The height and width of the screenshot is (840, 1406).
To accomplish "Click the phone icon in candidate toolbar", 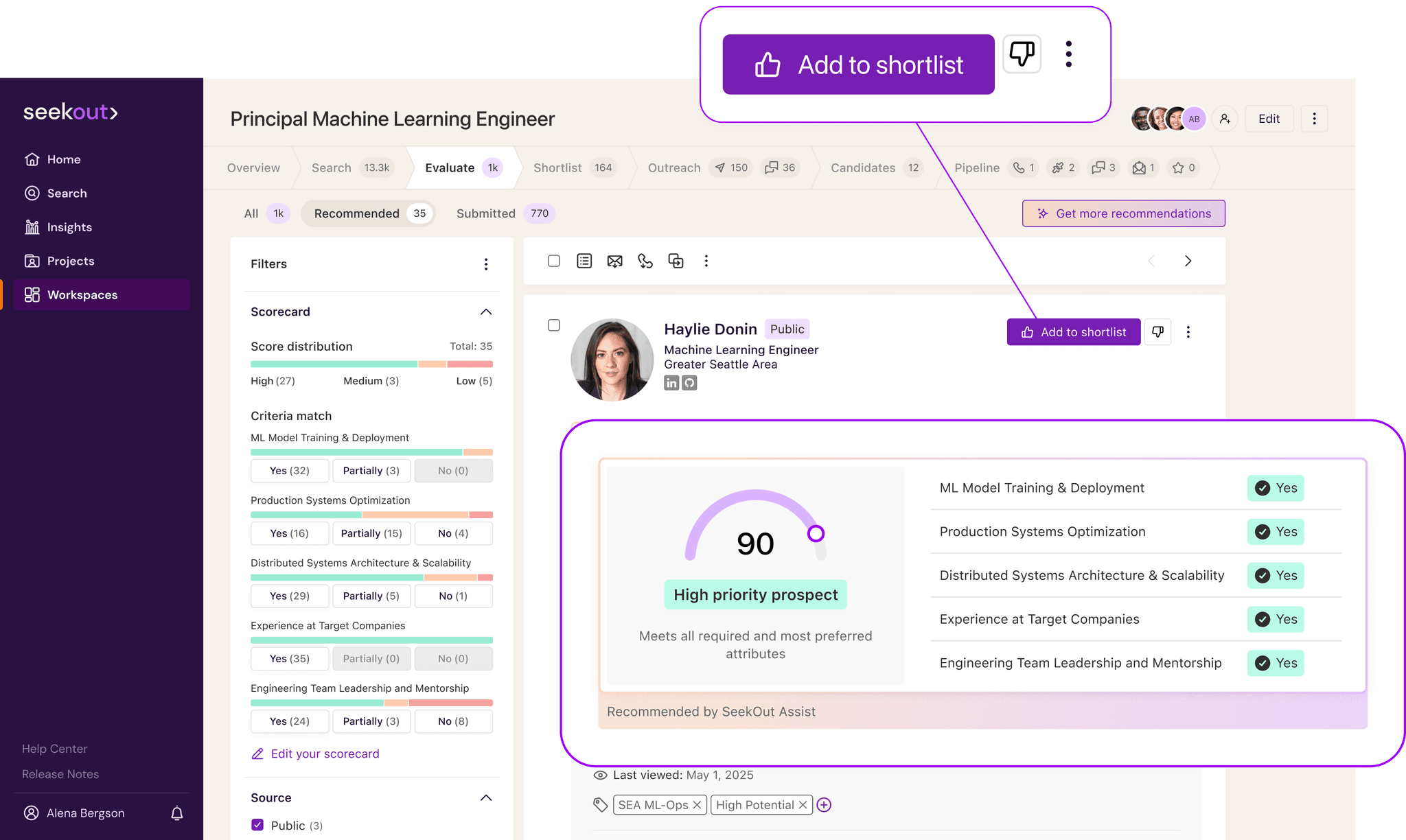I will (x=645, y=261).
